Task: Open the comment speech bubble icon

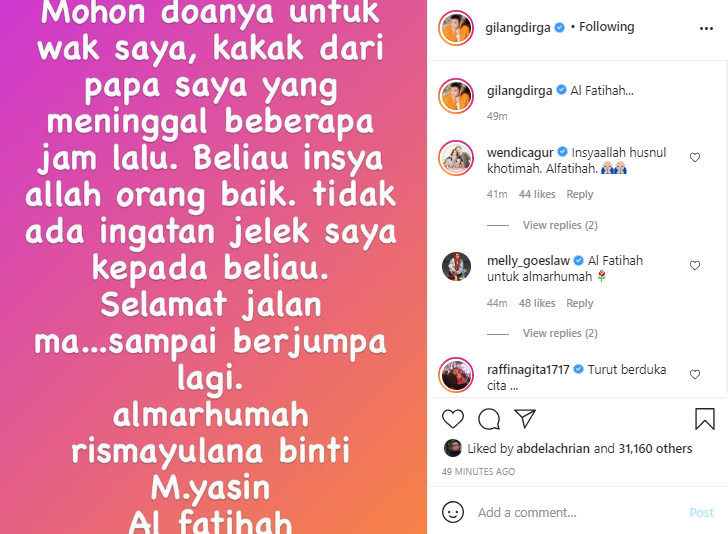Action: coord(489,419)
